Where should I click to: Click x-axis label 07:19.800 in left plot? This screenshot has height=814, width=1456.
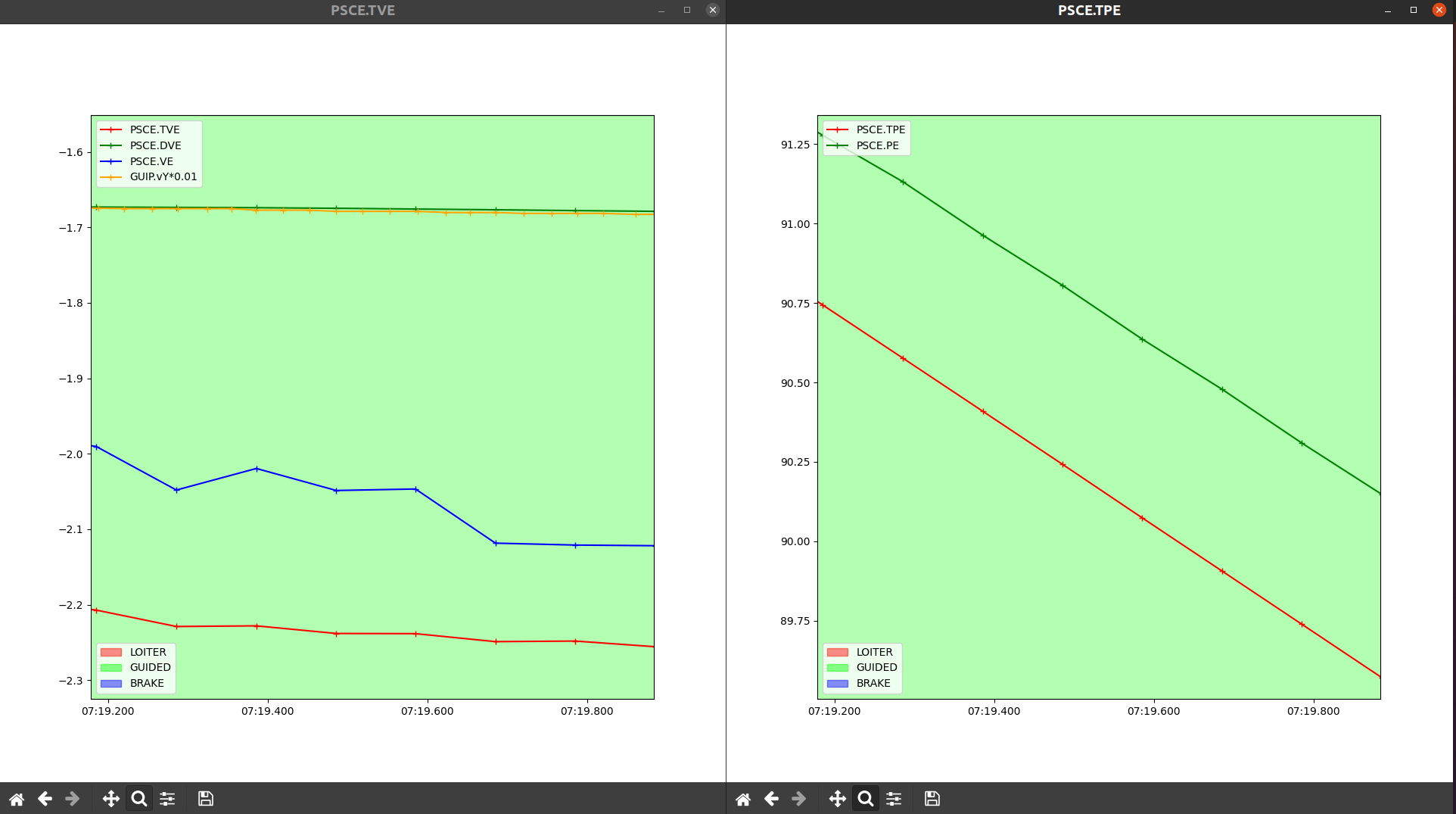[587, 711]
